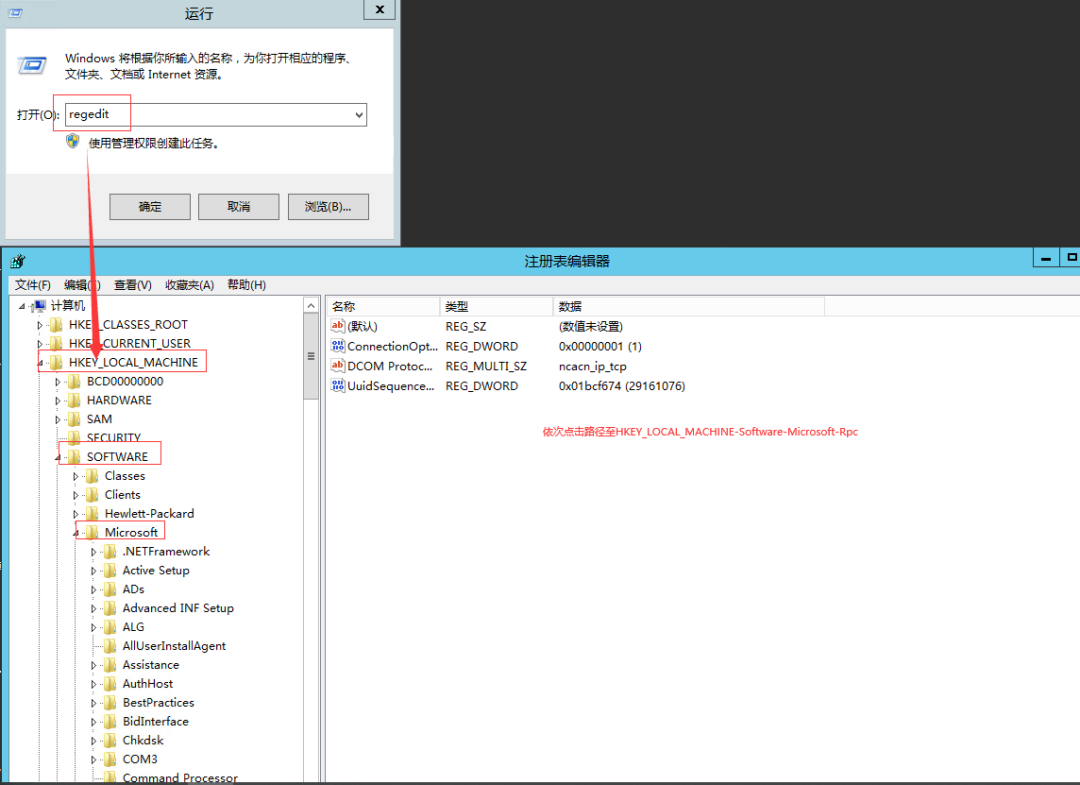Click the DWORD icon of ConnectionOpt value
The image size is (1080, 785).
tap(338, 346)
